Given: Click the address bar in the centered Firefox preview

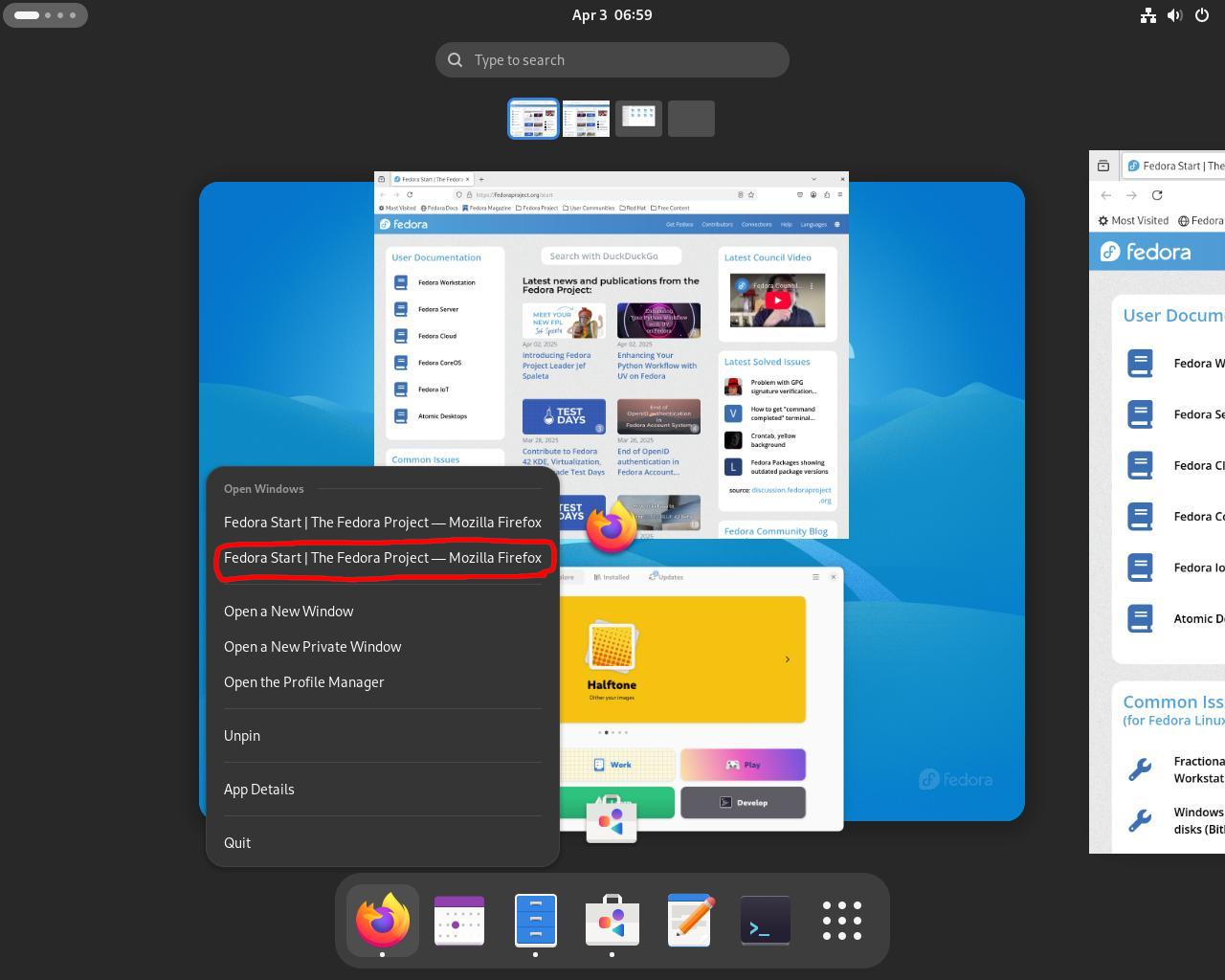Looking at the screenshot, I should pyautogui.click(x=604, y=194).
